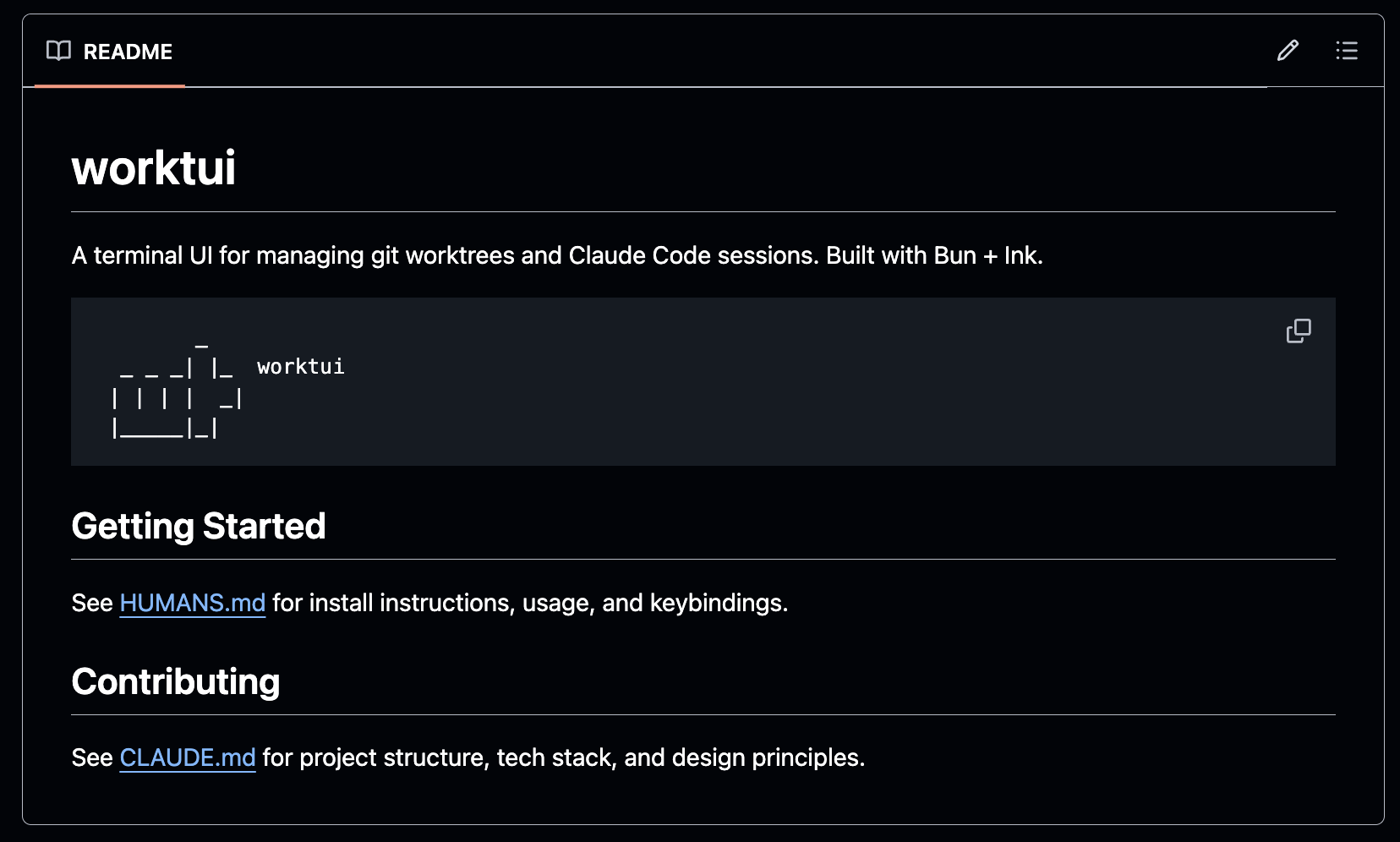Follow the HUMANS.md link
Screen dimensions: 1400x842
pyautogui.click(x=193, y=603)
